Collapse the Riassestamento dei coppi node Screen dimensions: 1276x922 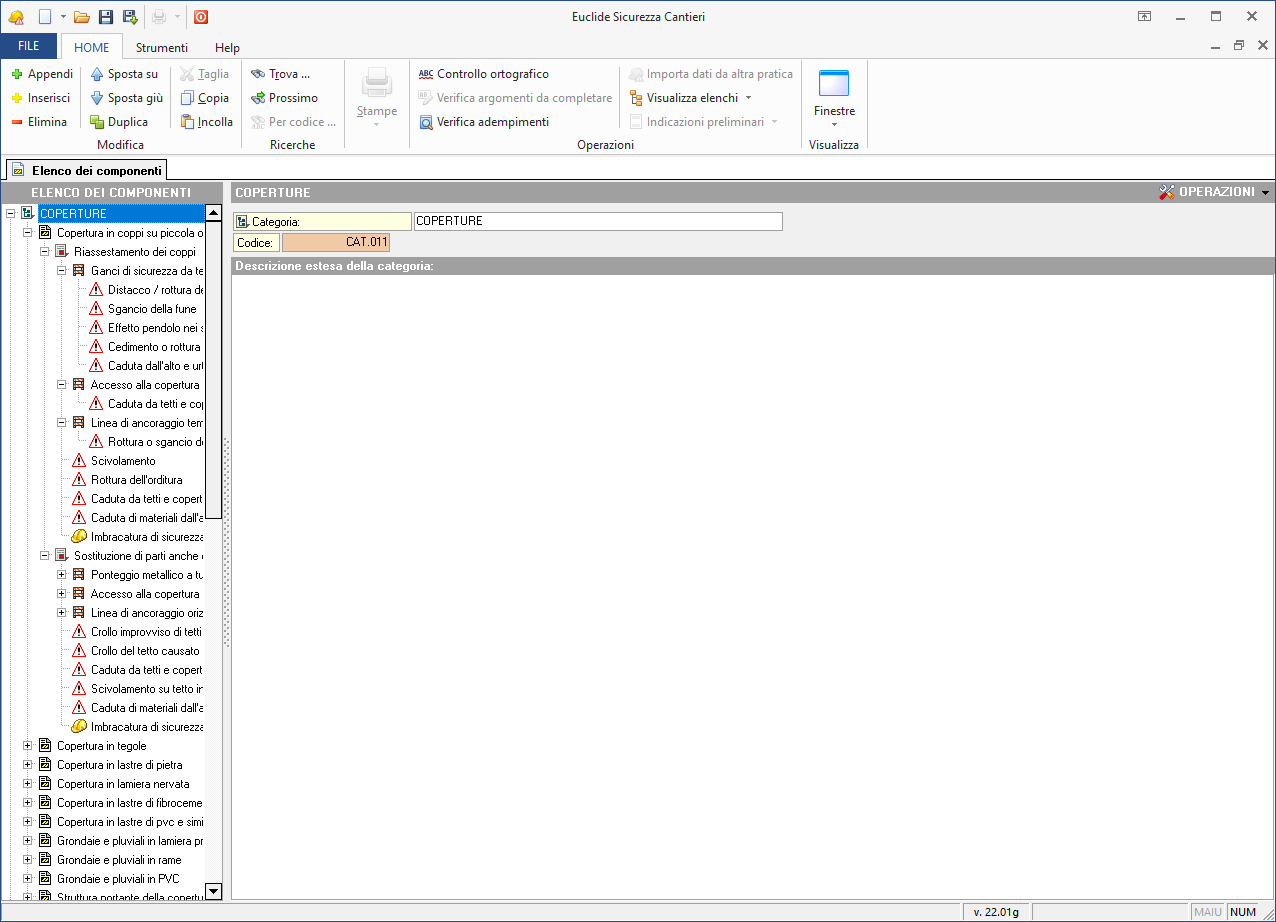tap(45, 252)
